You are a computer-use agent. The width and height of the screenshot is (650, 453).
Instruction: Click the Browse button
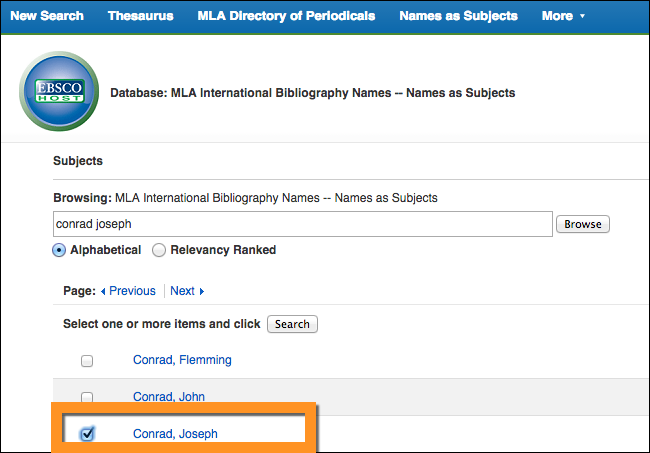[x=582, y=224]
